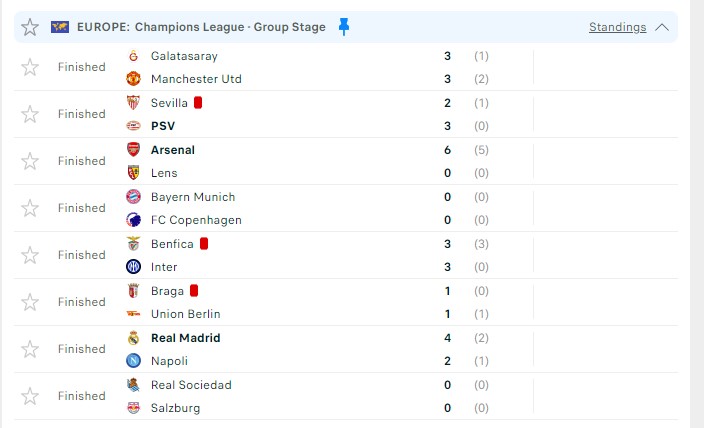
Task: Favorite the Champions League with header star
Action: pos(30,27)
